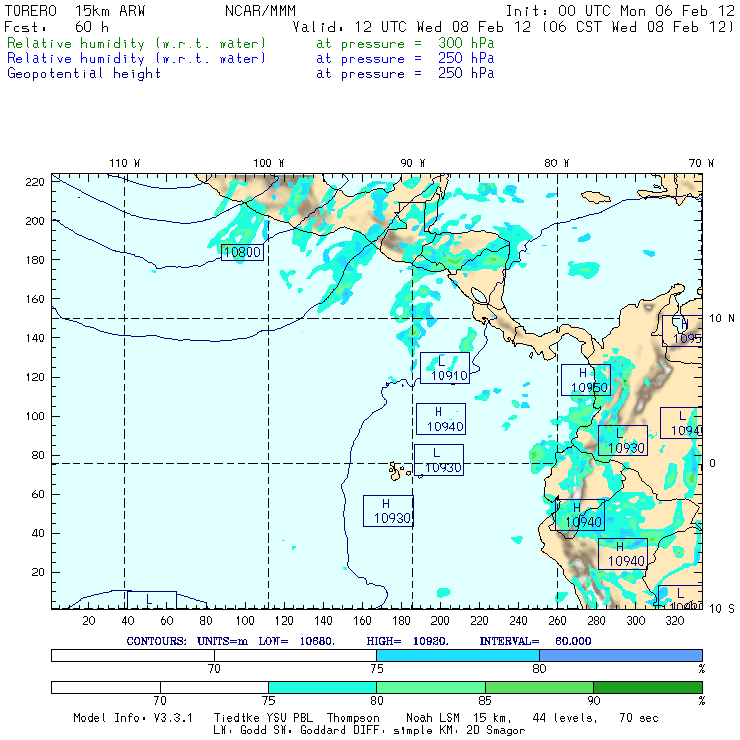Click the cornflower blue above-80% humidity swatch
The image size is (740, 740).
coord(621,655)
